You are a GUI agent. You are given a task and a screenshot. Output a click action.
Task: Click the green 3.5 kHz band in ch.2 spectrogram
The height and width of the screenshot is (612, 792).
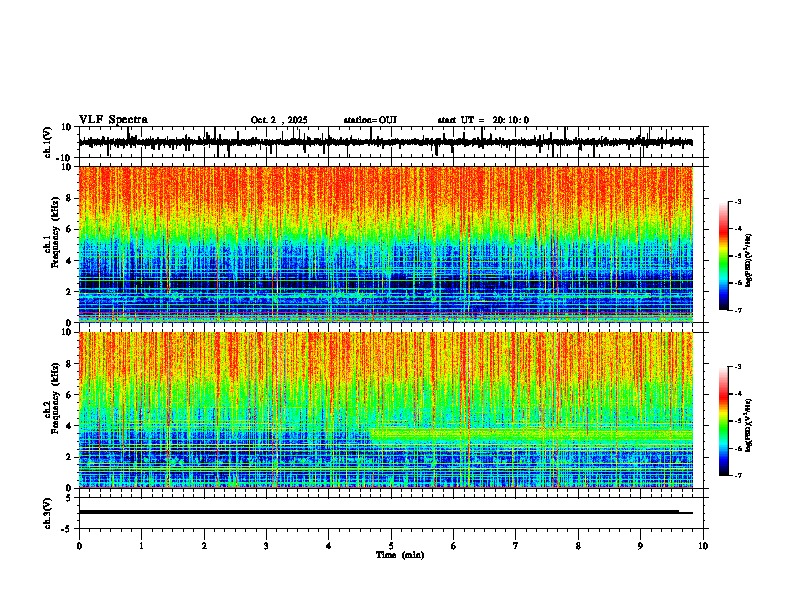531,435
